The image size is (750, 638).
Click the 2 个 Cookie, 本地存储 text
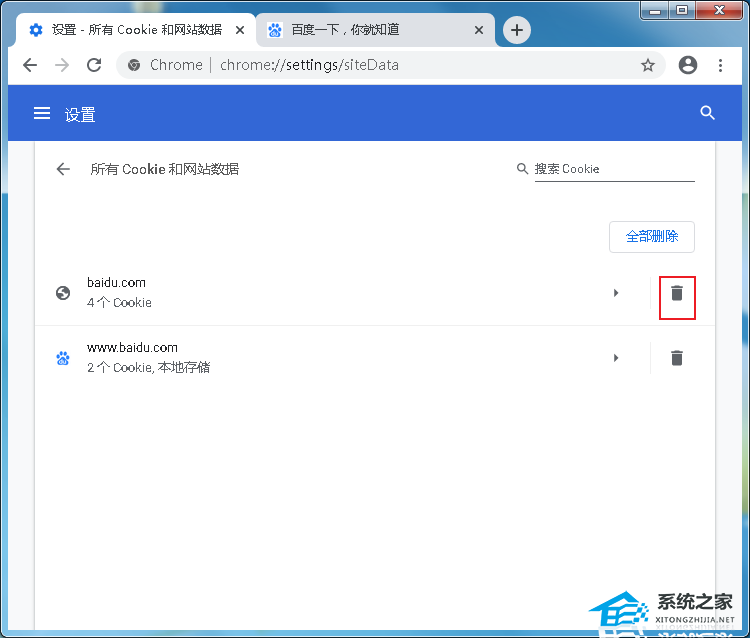click(148, 367)
